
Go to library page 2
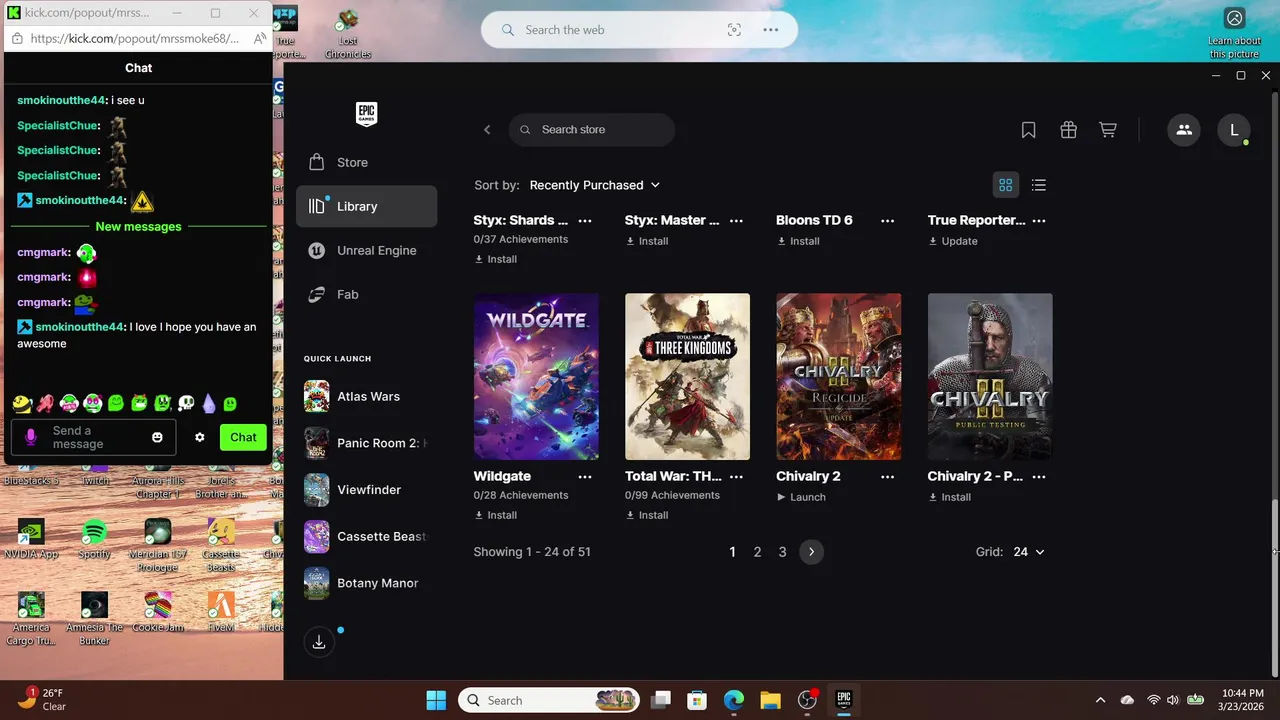(757, 552)
